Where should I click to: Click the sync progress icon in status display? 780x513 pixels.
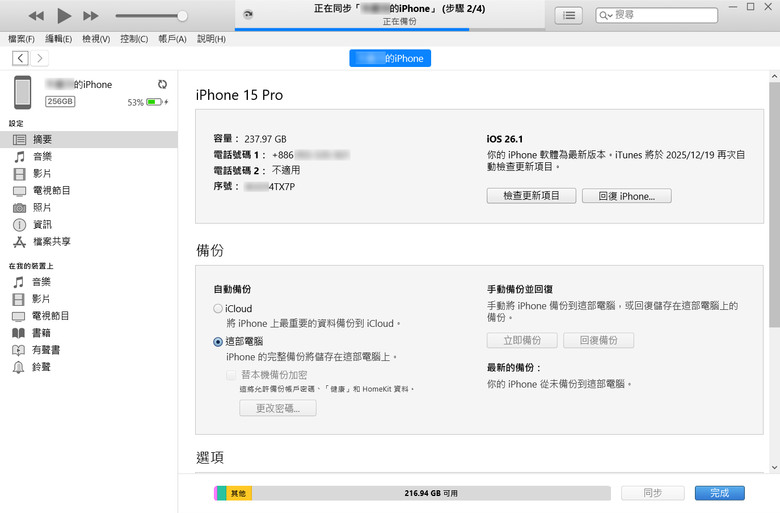click(x=248, y=14)
